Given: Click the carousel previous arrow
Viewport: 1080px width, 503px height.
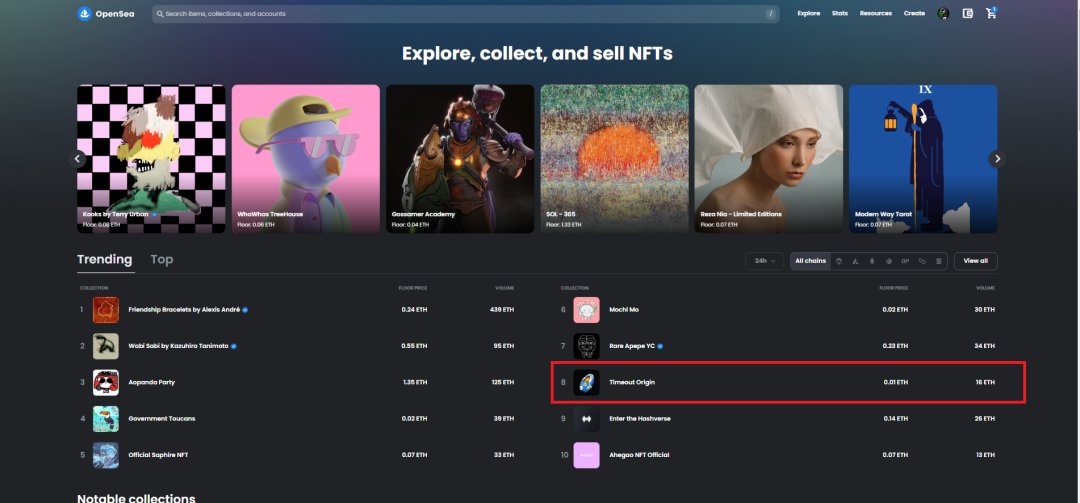Looking at the screenshot, I should (x=77, y=159).
